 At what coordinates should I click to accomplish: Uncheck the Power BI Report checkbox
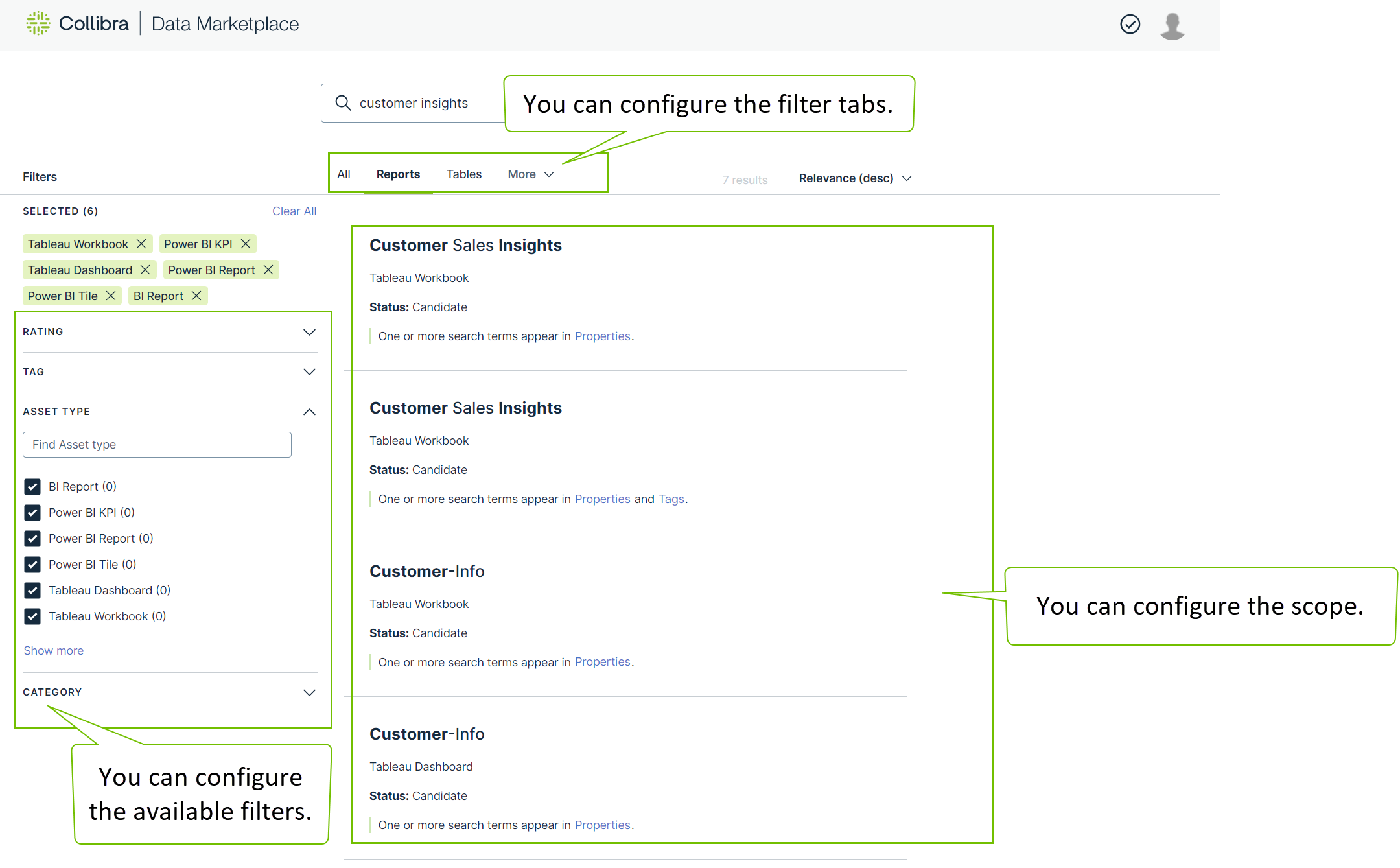coord(32,539)
